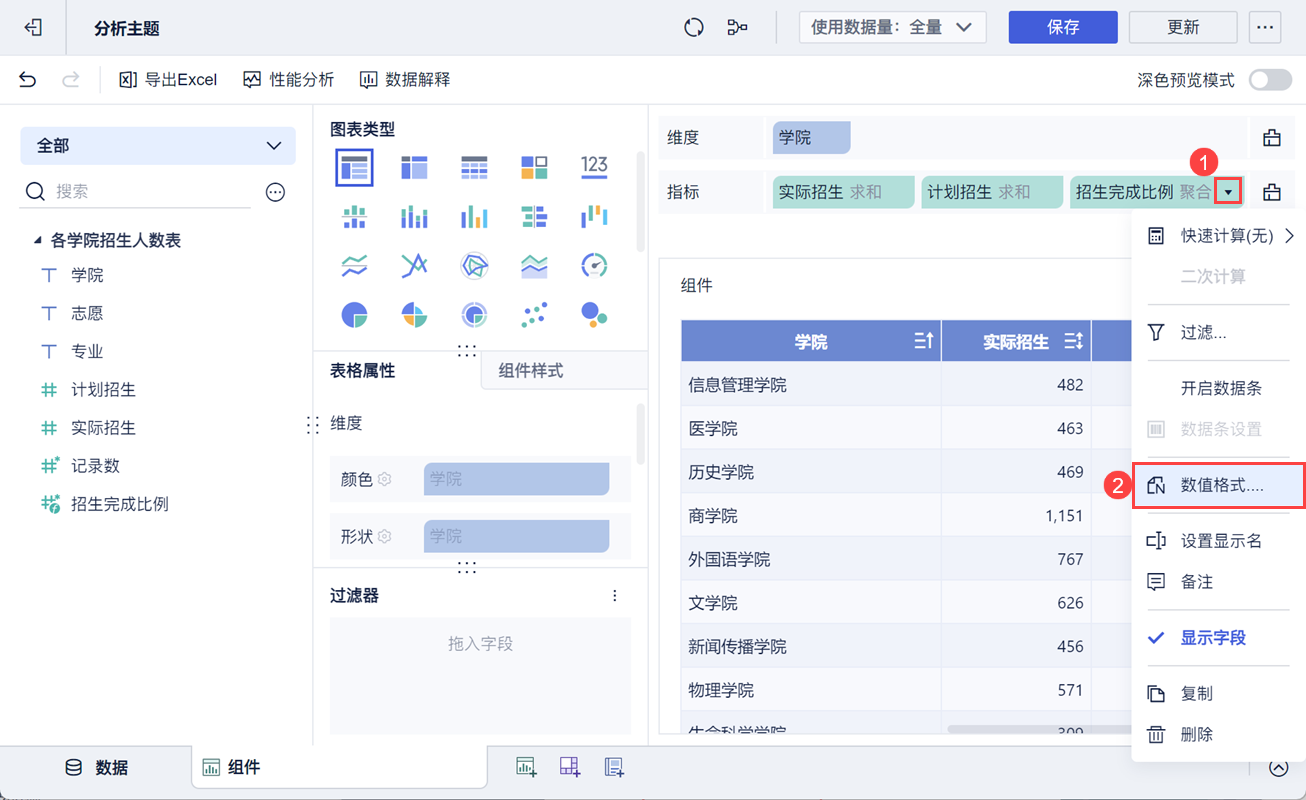Toggle the 深色预览模式 switch
Screen dimensions: 1306x800
tap(1270, 80)
